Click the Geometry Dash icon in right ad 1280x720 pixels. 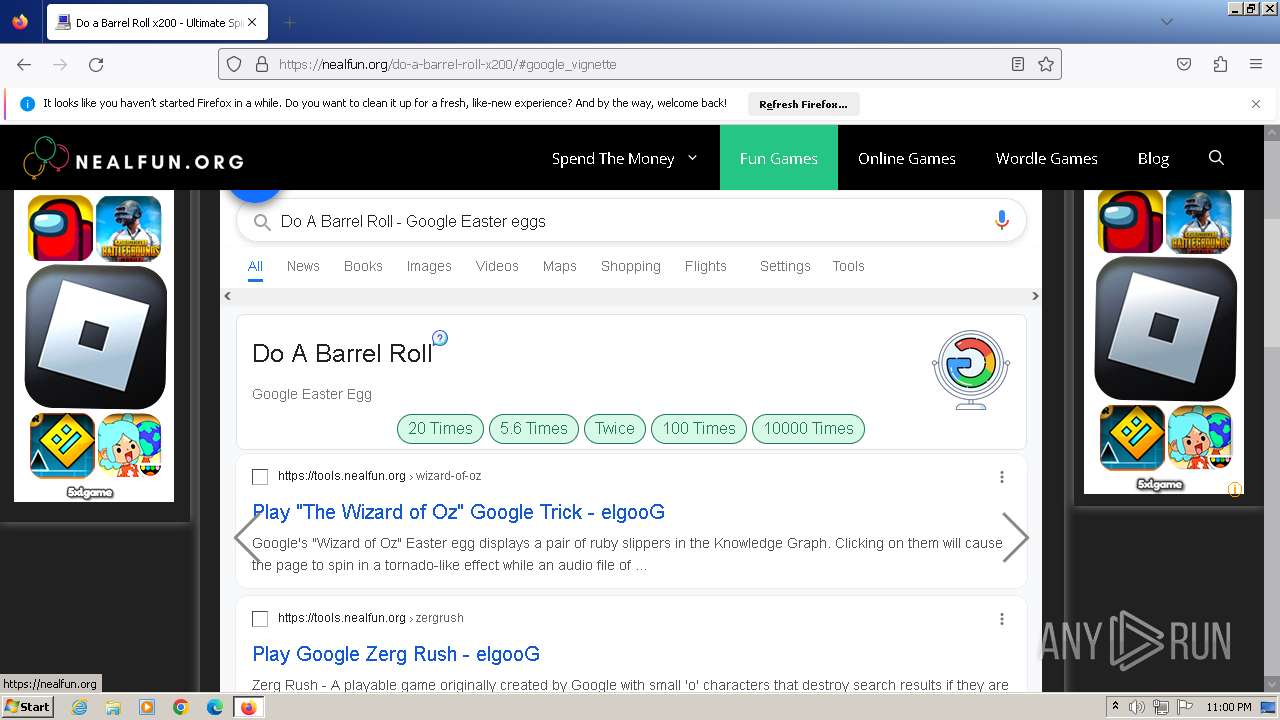1132,437
